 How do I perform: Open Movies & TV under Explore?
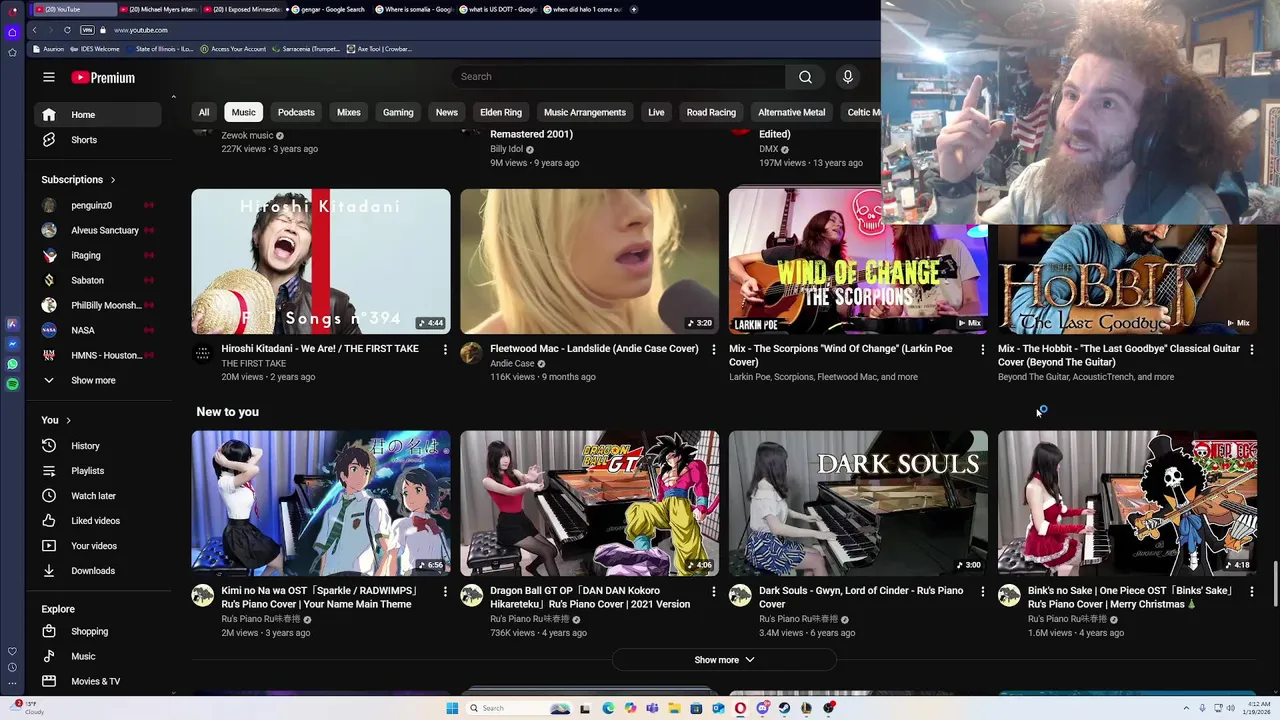(97, 681)
